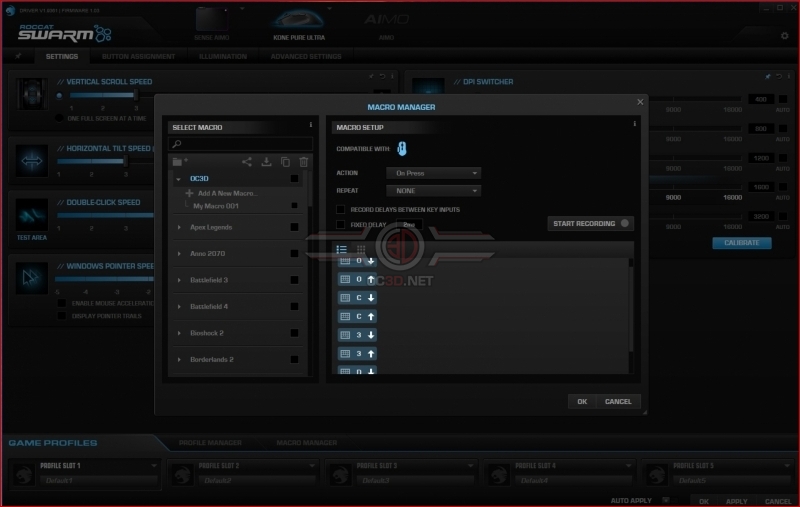Switch macro steps to list view

[342, 249]
